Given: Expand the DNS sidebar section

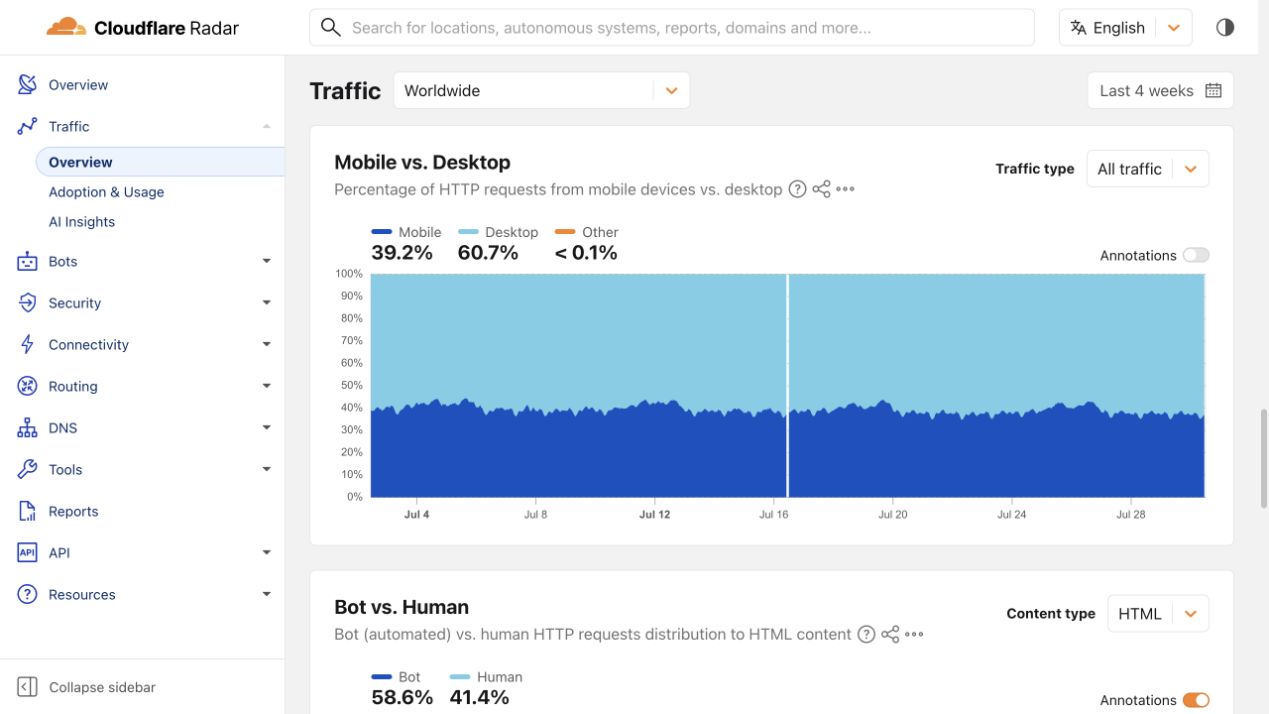Looking at the screenshot, I should click(x=266, y=428).
